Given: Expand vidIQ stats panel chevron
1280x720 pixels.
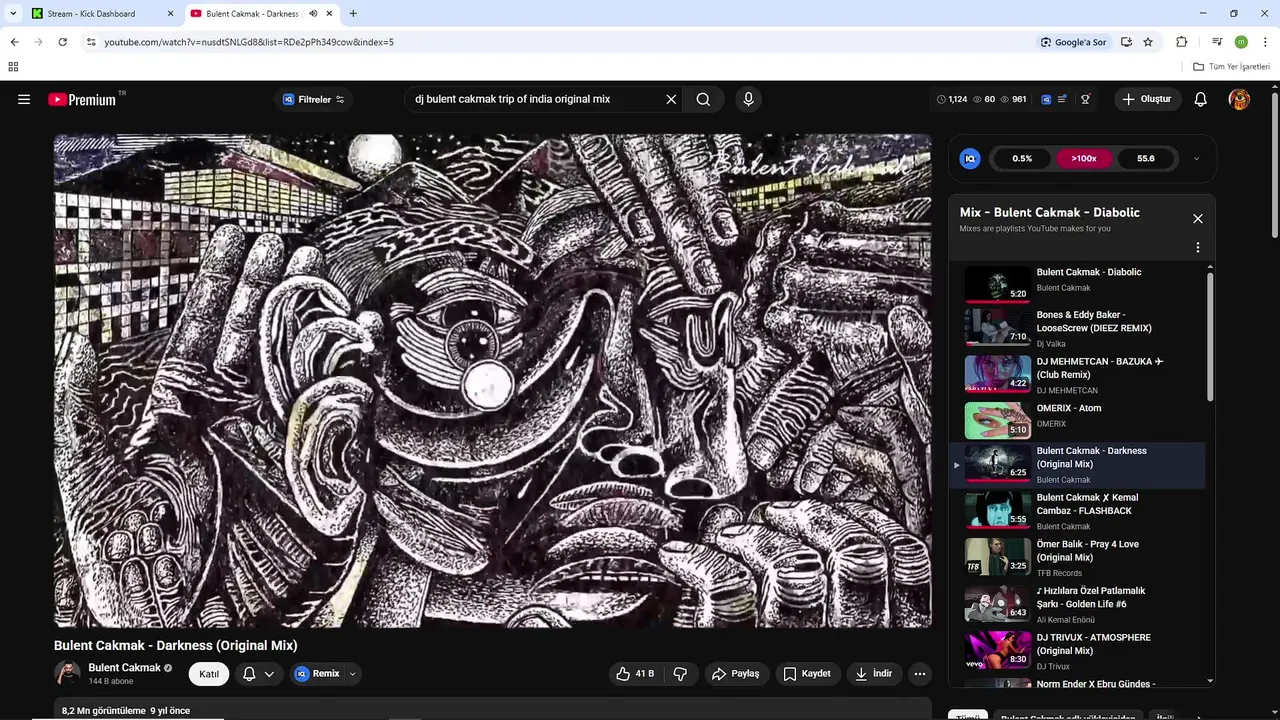Looking at the screenshot, I should pyautogui.click(x=1196, y=158).
